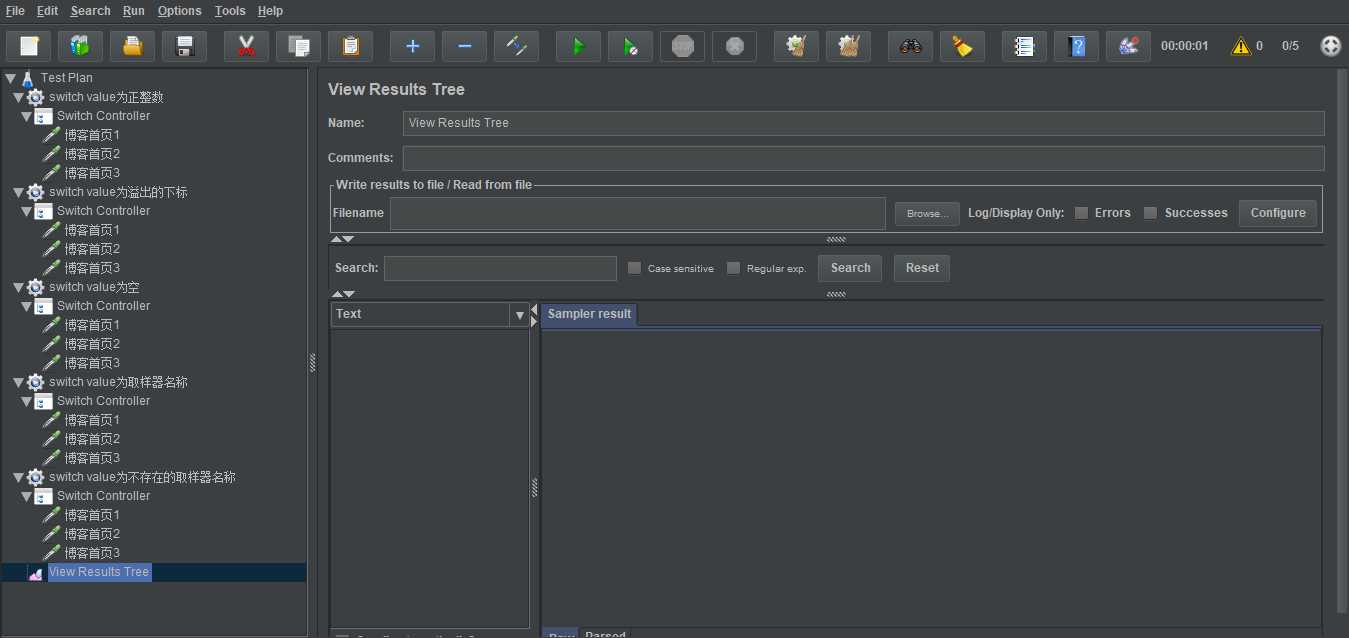Image resolution: width=1349 pixels, height=638 pixels.
Task: Start test with no pauses icon
Action: click(x=630, y=46)
